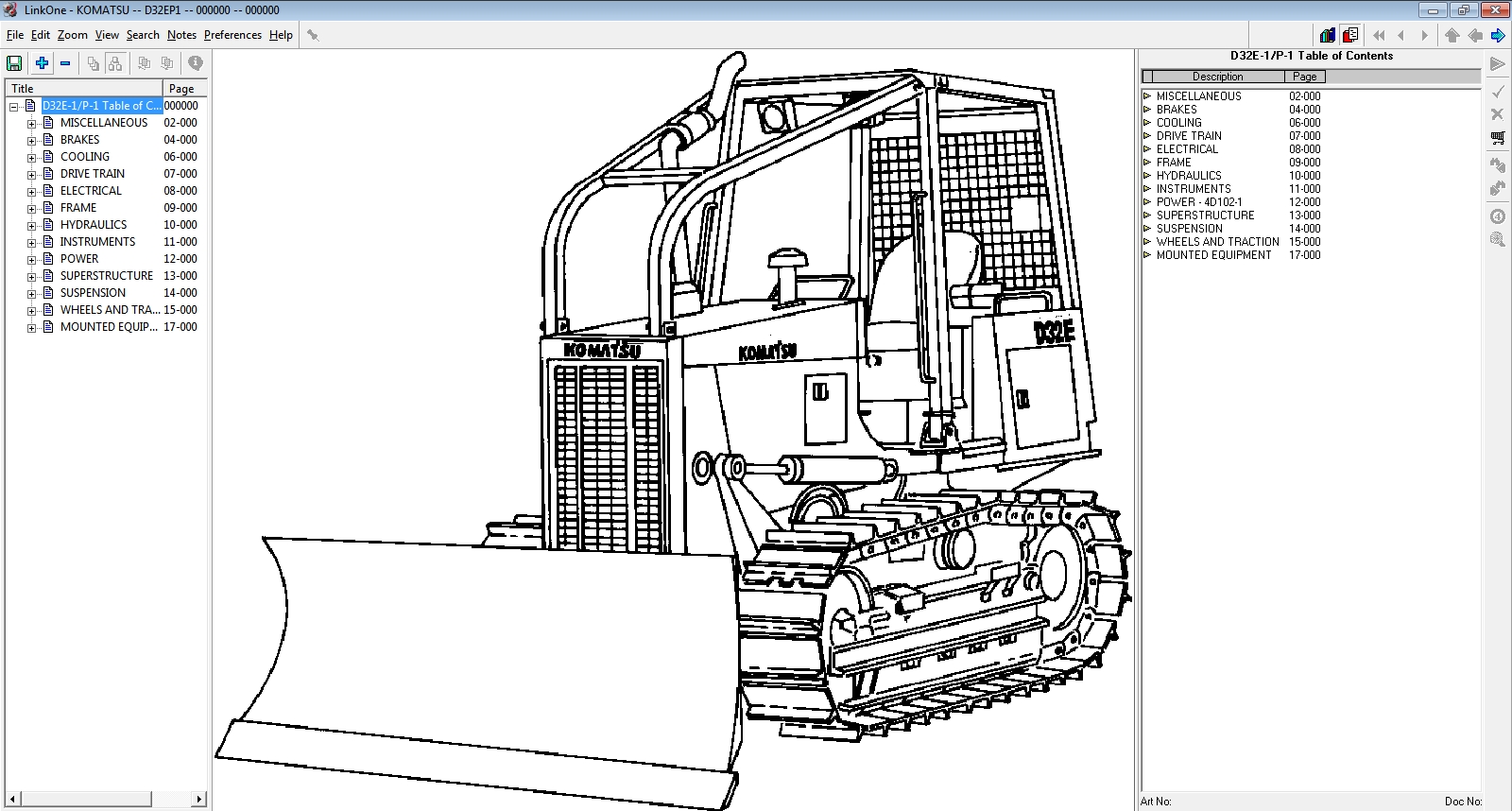Open the Edit menu

click(41, 35)
